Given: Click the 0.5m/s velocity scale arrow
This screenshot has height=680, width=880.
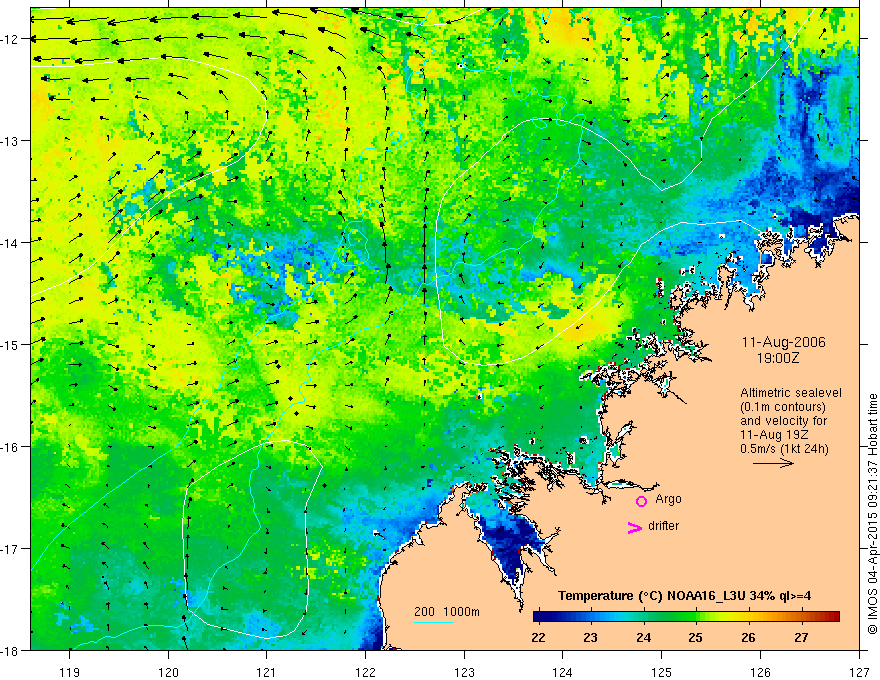Looking at the screenshot, I should [773, 463].
